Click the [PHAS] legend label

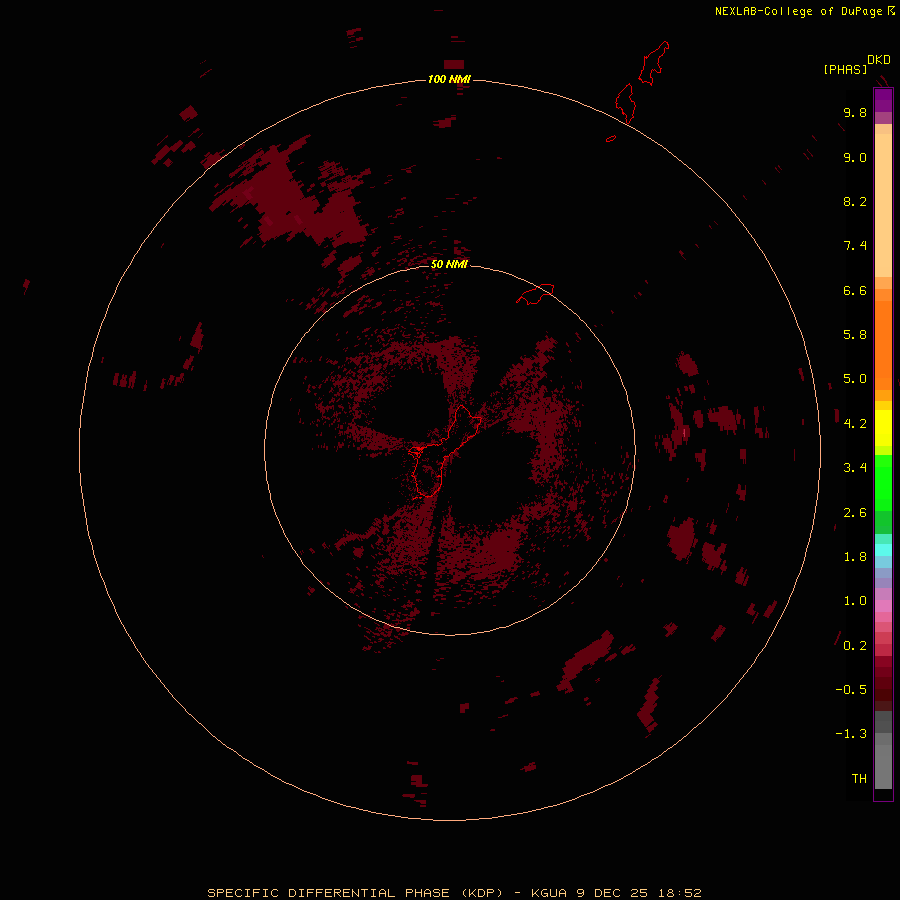(845, 69)
